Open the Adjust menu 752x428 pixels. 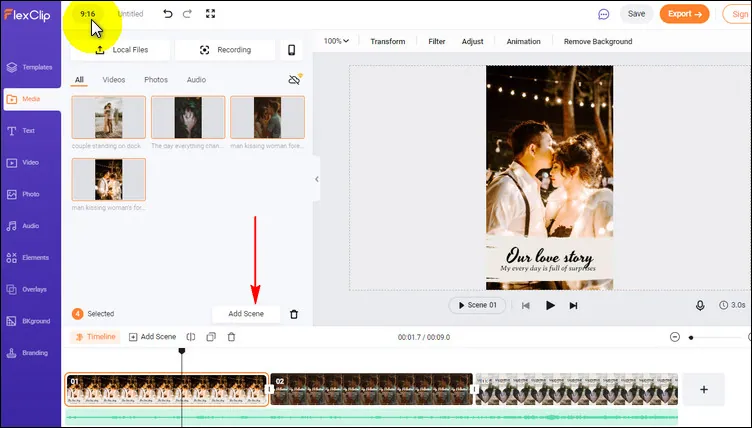click(x=472, y=41)
